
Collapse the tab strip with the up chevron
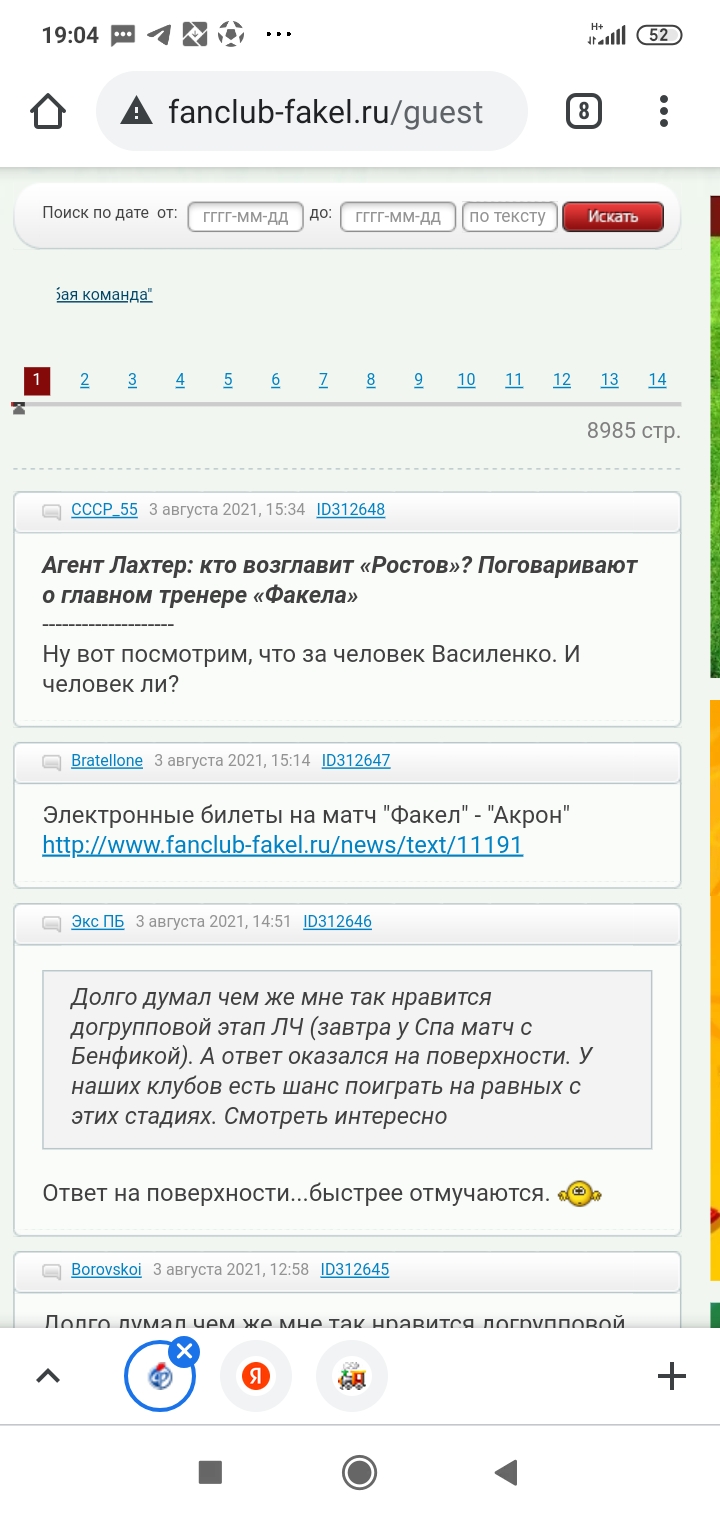tap(48, 1377)
